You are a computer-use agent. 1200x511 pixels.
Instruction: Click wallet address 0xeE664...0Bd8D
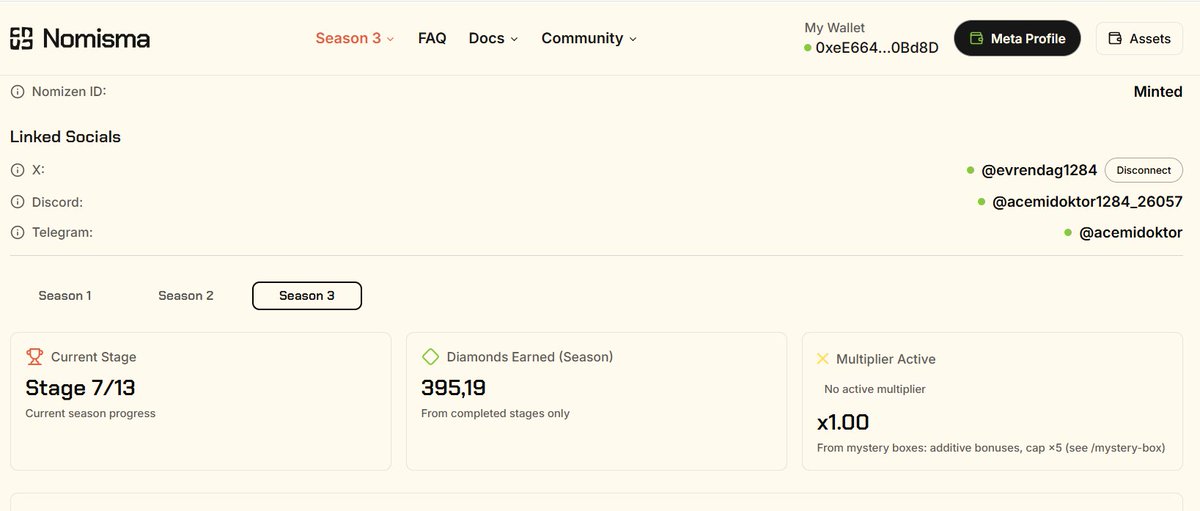point(877,48)
